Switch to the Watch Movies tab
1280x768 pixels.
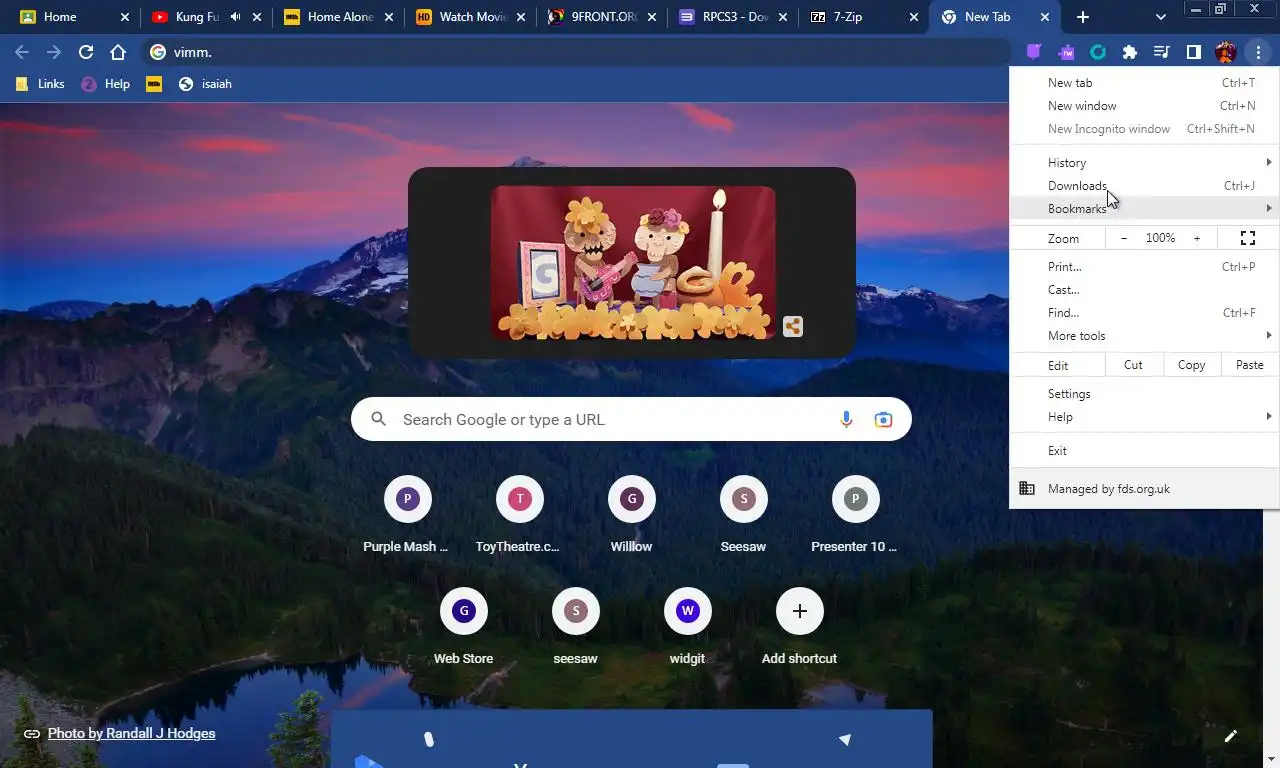pos(472,17)
